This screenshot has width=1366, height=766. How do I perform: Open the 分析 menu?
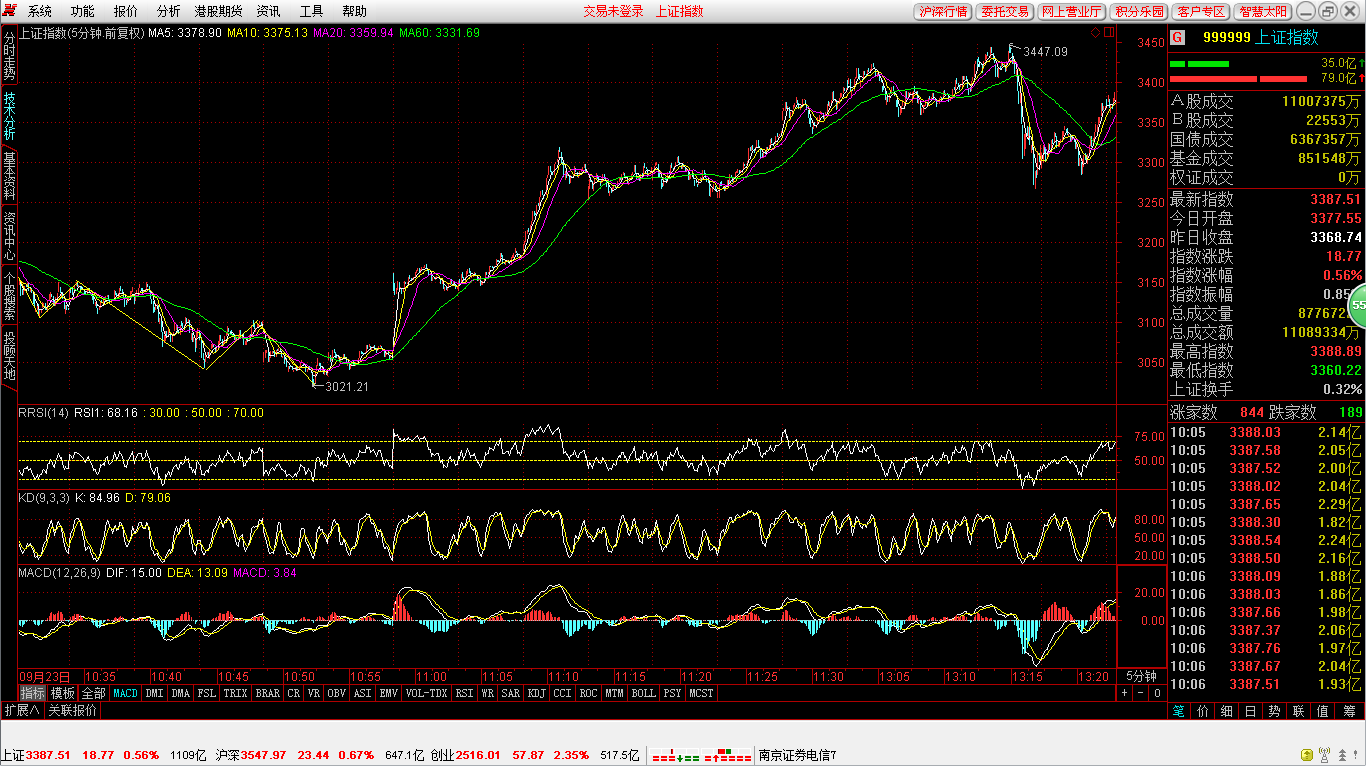point(169,11)
